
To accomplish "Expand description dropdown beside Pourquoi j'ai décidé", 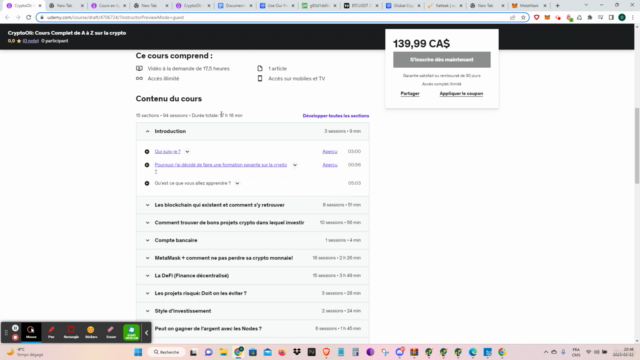I will tap(295, 165).
